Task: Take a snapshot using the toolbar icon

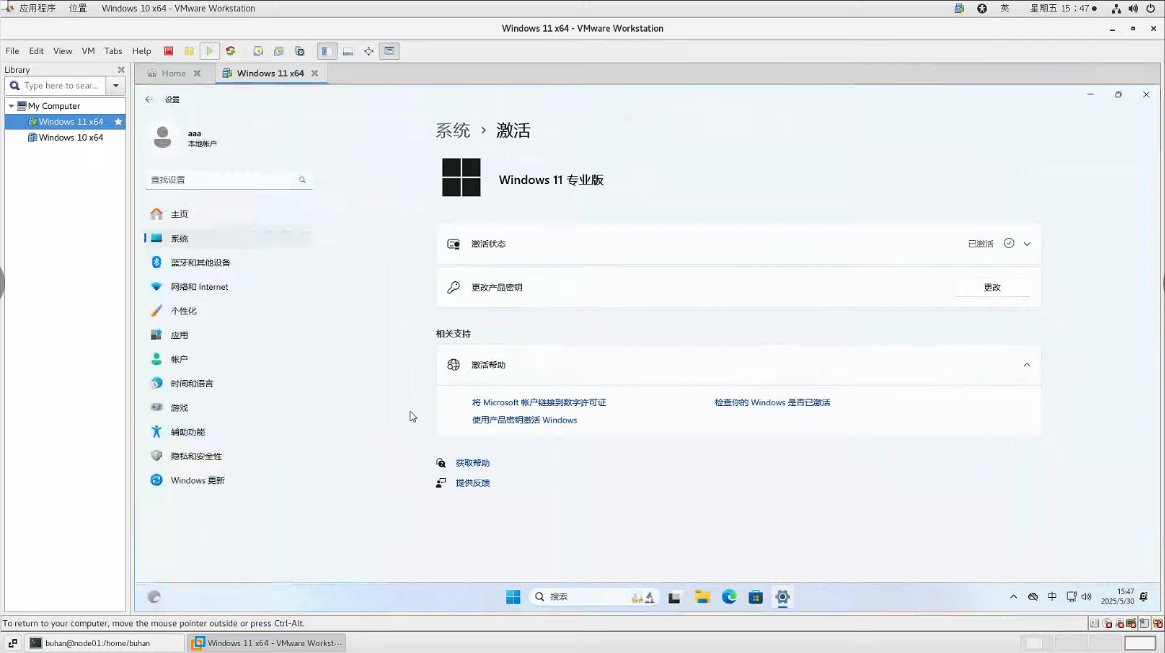Action: [258, 51]
